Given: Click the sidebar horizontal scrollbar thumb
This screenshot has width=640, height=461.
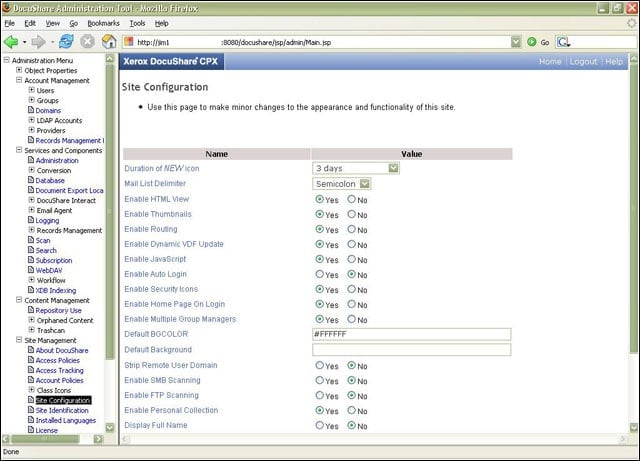Looking at the screenshot, I should click(x=45, y=439).
